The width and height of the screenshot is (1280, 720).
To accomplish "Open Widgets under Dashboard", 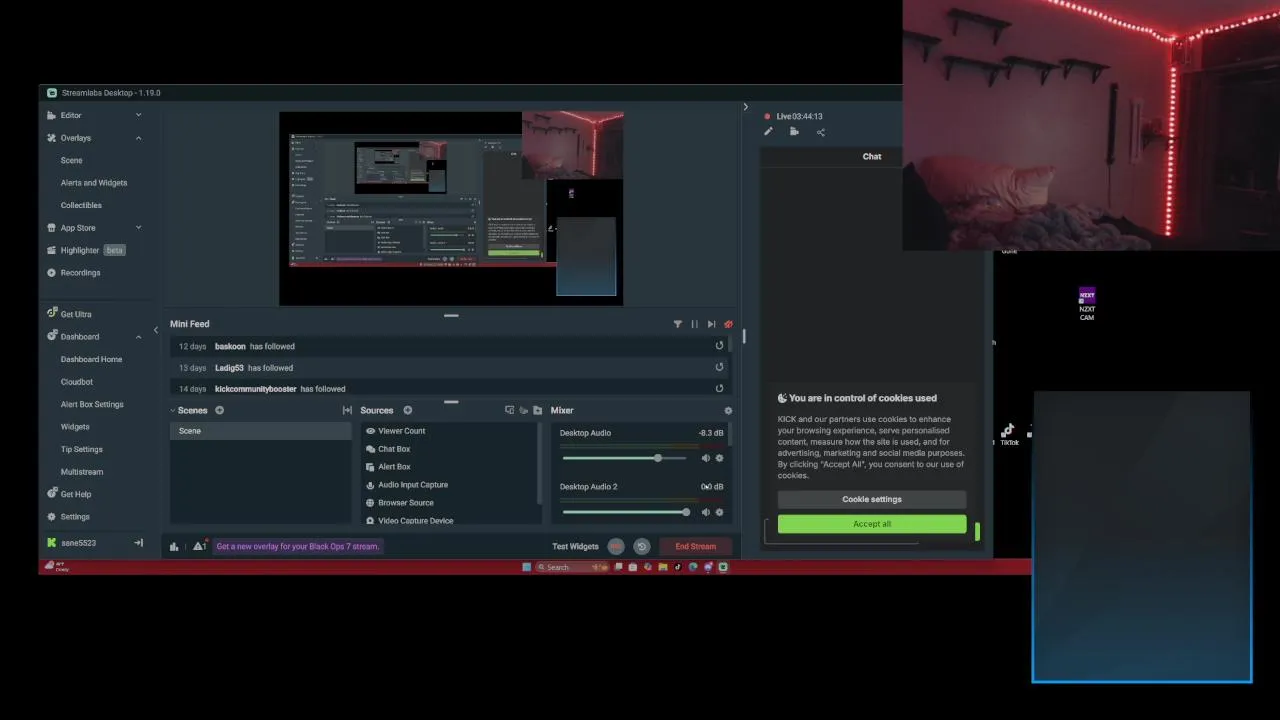I will (75, 427).
